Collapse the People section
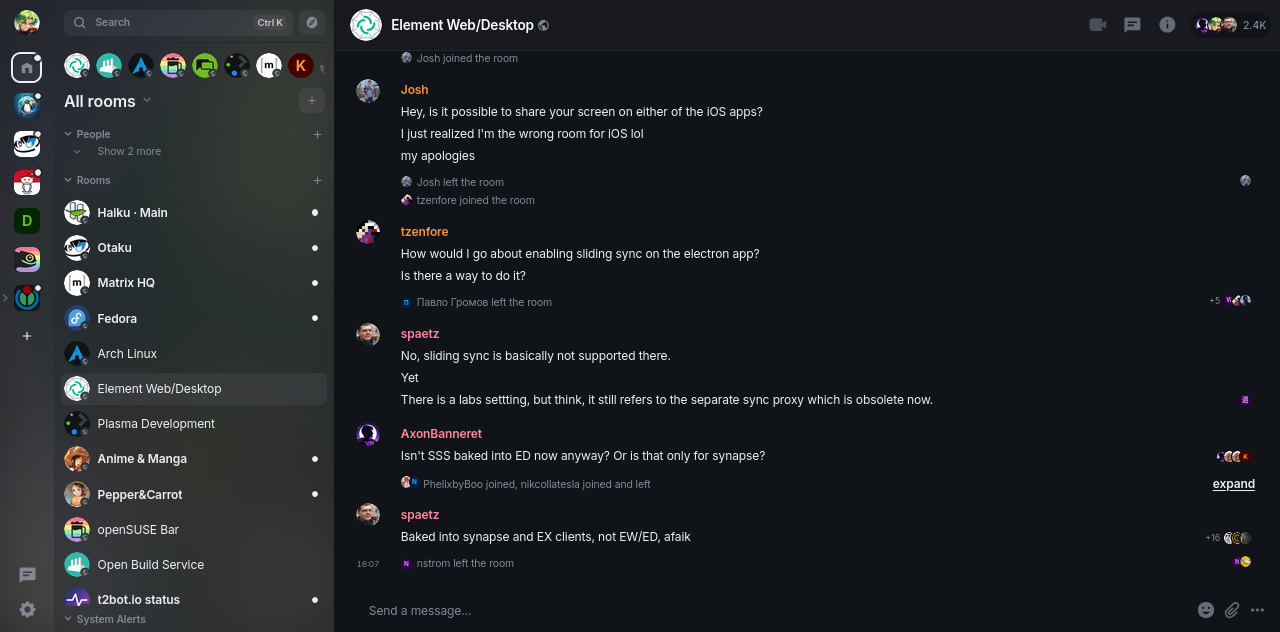1280x632 pixels. (x=68, y=134)
